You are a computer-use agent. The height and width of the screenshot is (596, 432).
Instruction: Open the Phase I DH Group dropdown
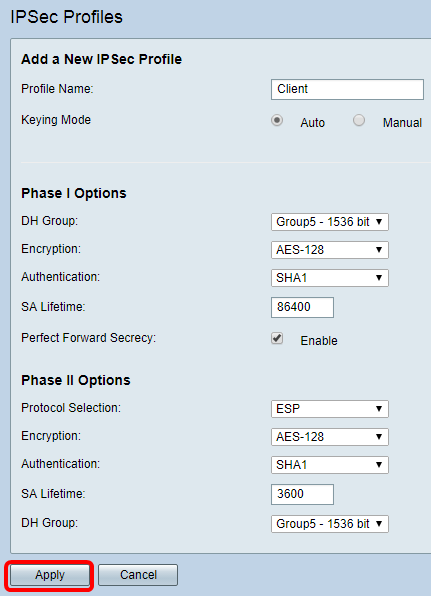(x=330, y=222)
